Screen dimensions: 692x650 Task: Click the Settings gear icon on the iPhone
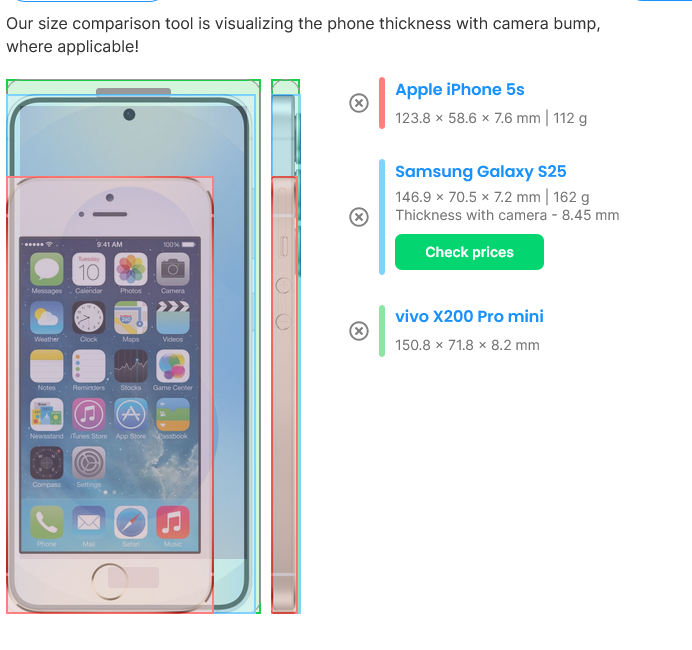[x=89, y=463]
